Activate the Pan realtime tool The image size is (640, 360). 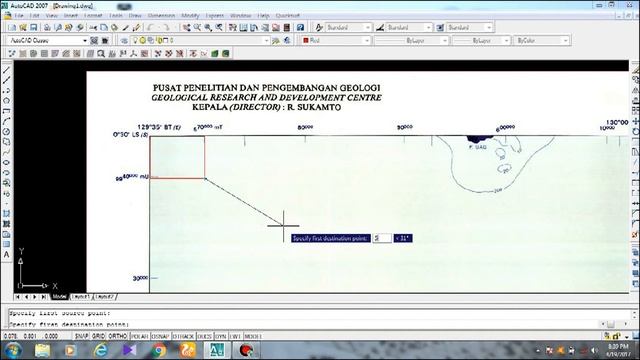(187, 27)
